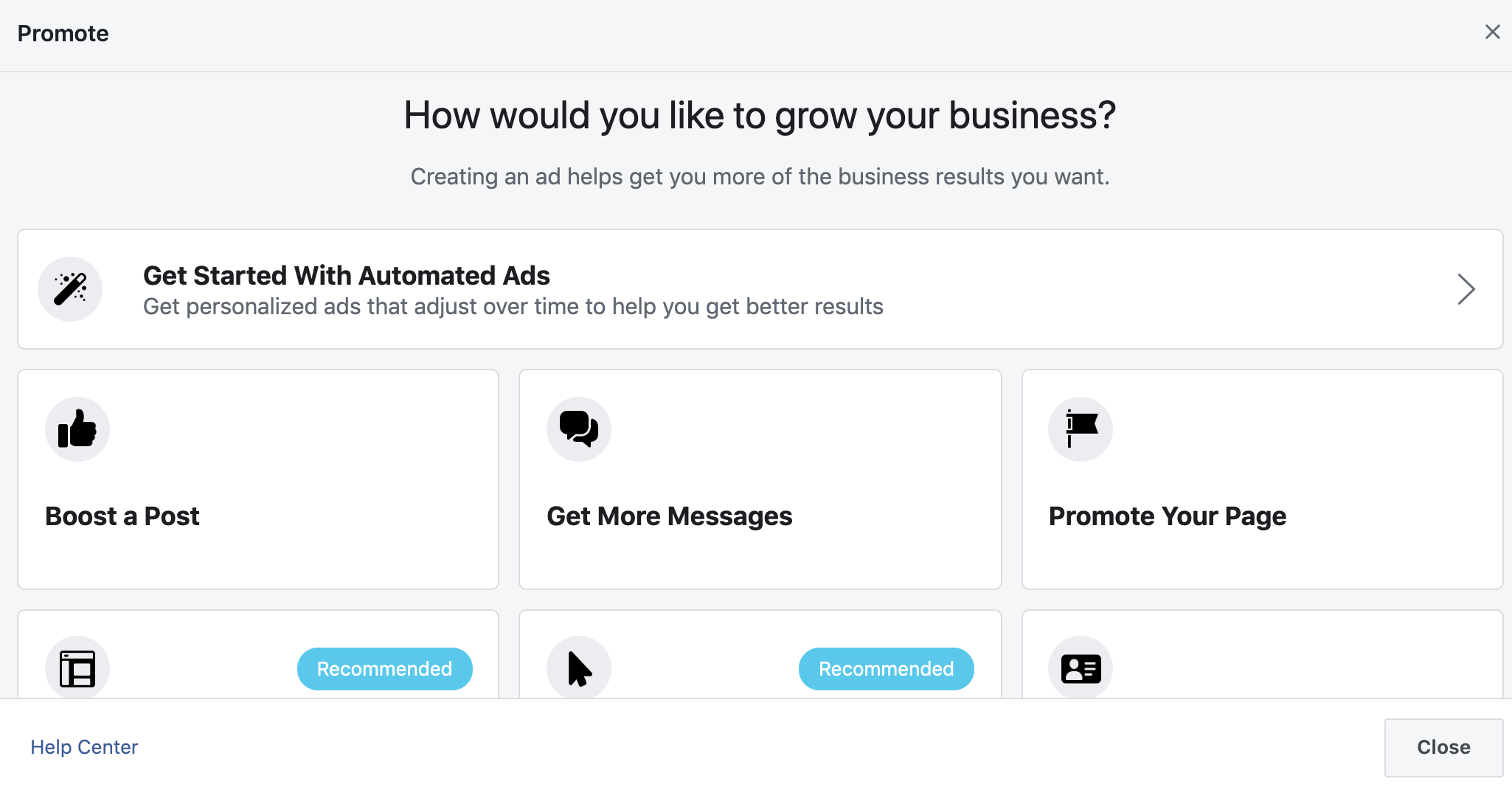
Task: Select the magic wand Automated Ads icon
Action: pos(70,289)
